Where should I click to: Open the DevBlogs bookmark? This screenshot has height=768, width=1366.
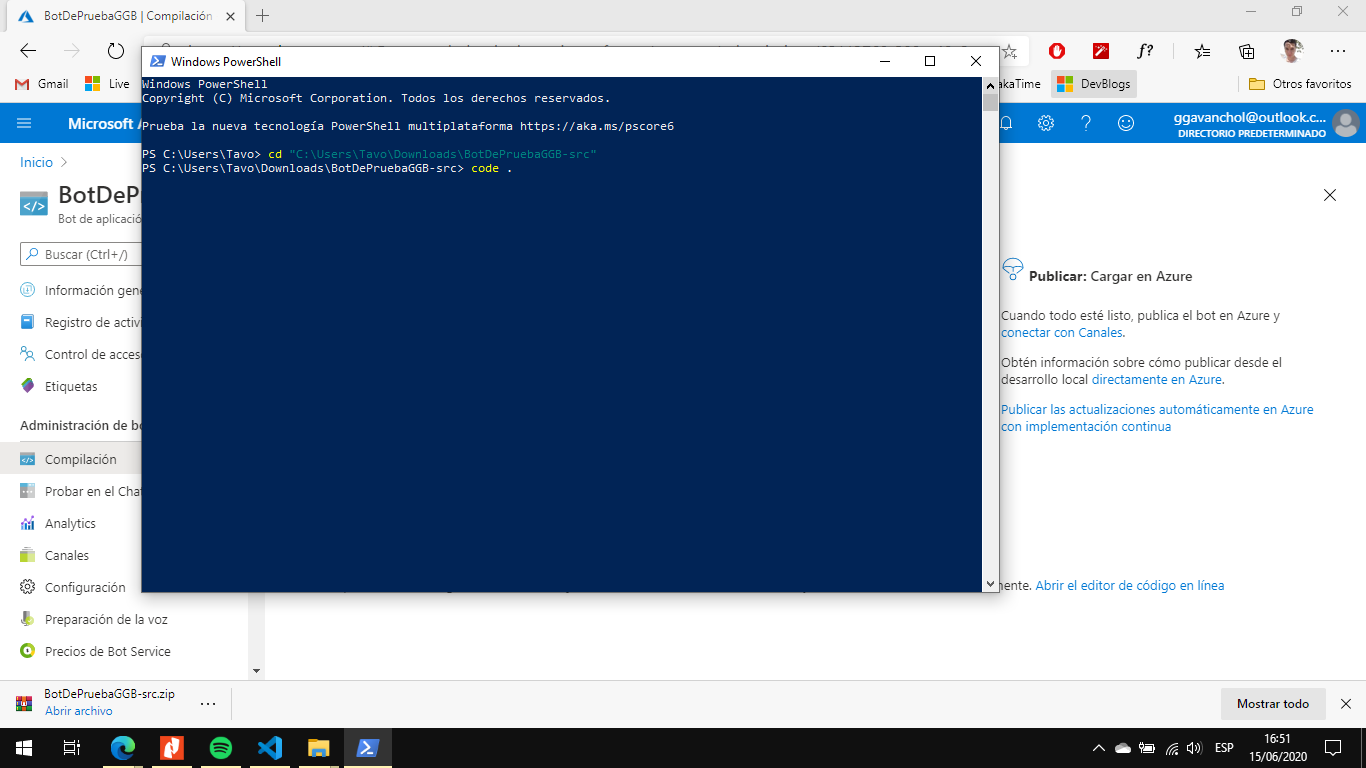point(1094,84)
